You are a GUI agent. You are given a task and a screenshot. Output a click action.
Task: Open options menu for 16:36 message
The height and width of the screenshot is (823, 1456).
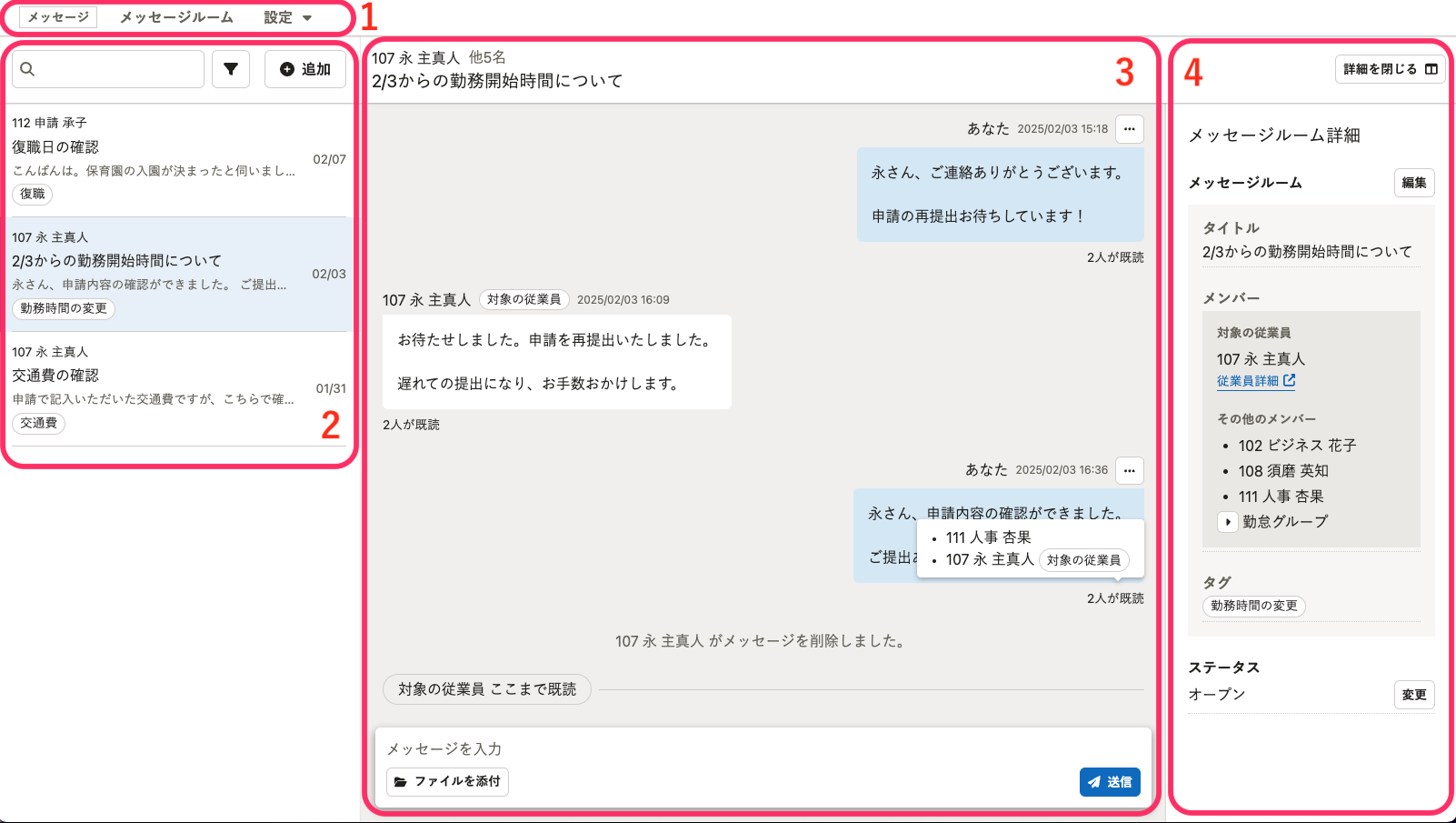tap(1129, 470)
